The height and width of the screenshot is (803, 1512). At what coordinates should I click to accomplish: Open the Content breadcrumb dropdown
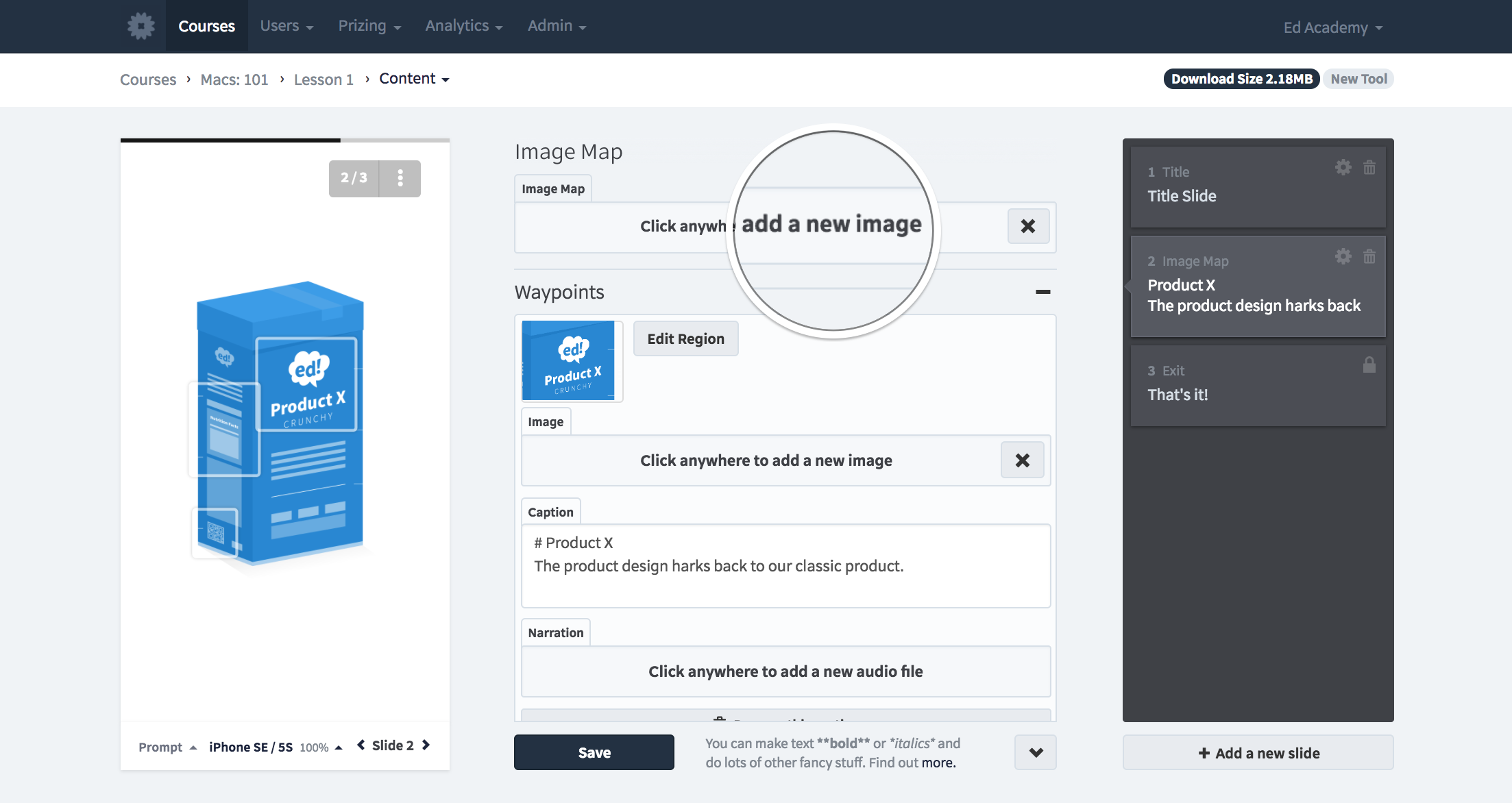tap(414, 79)
